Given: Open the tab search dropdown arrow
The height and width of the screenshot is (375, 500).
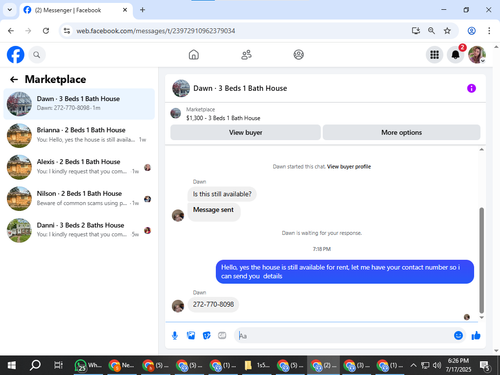Looking at the screenshot, I should [x=10, y=10].
